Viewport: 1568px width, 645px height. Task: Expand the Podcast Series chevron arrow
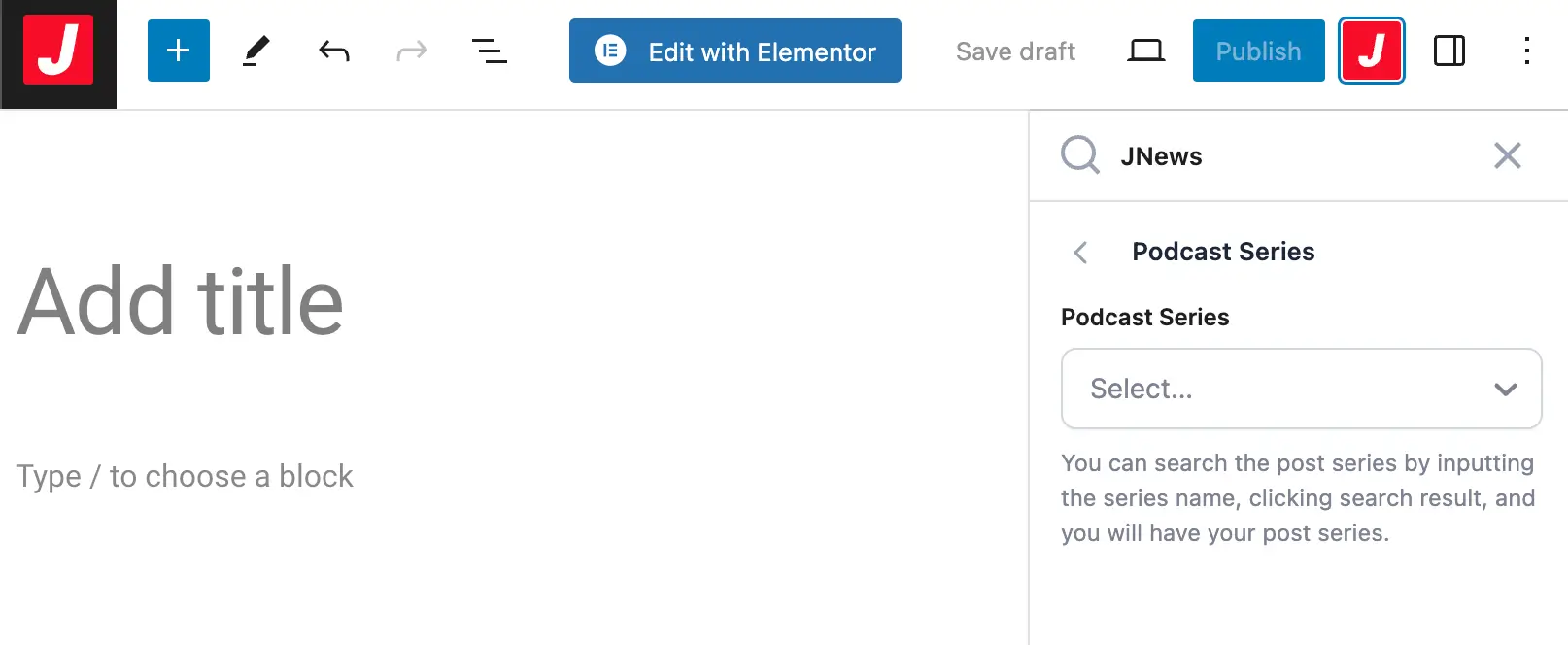[1505, 390]
